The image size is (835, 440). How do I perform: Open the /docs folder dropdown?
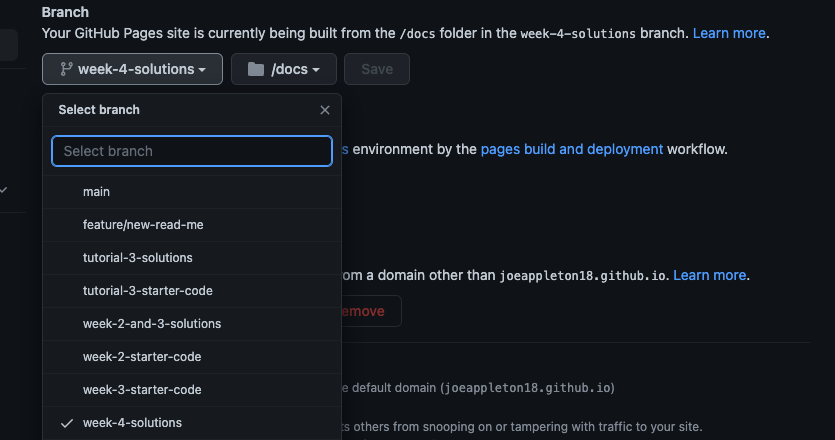coord(284,69)
